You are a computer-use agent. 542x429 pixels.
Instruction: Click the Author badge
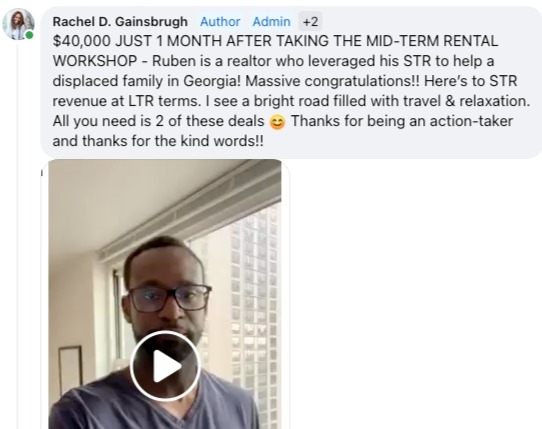pos(220,22)
